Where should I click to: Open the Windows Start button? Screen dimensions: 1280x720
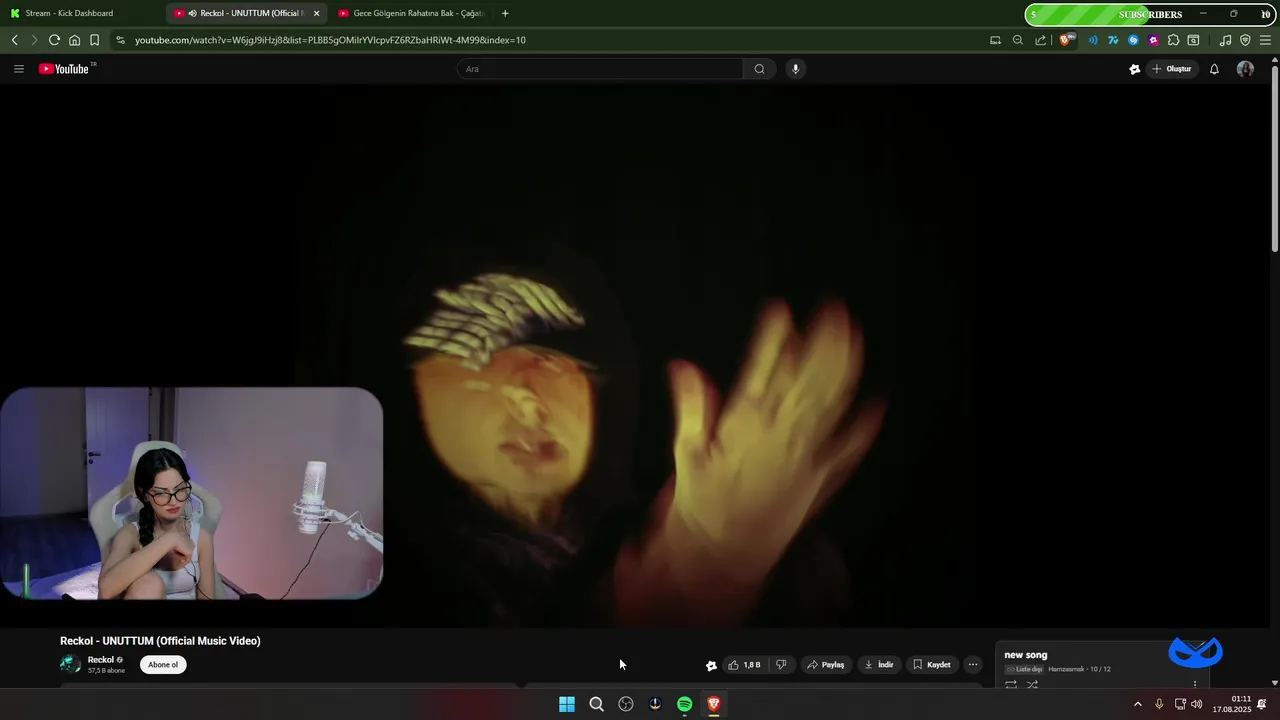567,704
